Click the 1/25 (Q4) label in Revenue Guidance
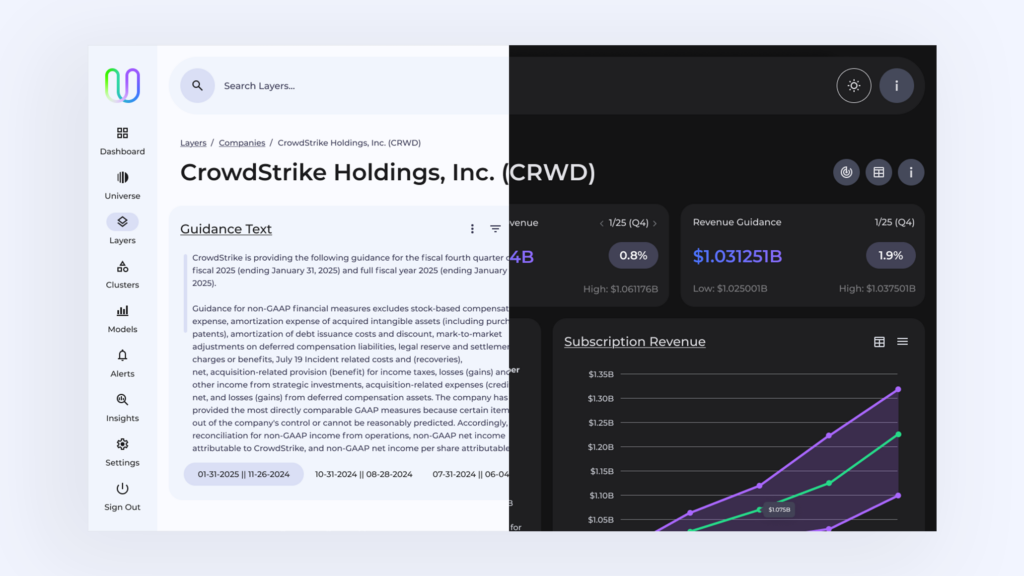This screenshot has width=1024, height=576. coord(895,222)
